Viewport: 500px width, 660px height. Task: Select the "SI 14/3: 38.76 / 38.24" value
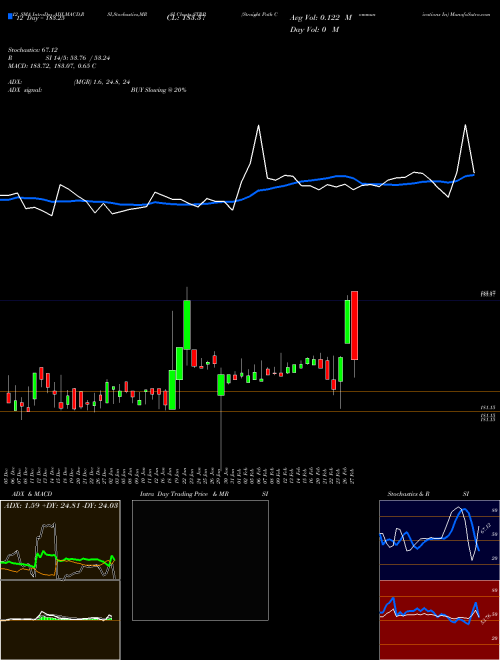coord(78,58)
